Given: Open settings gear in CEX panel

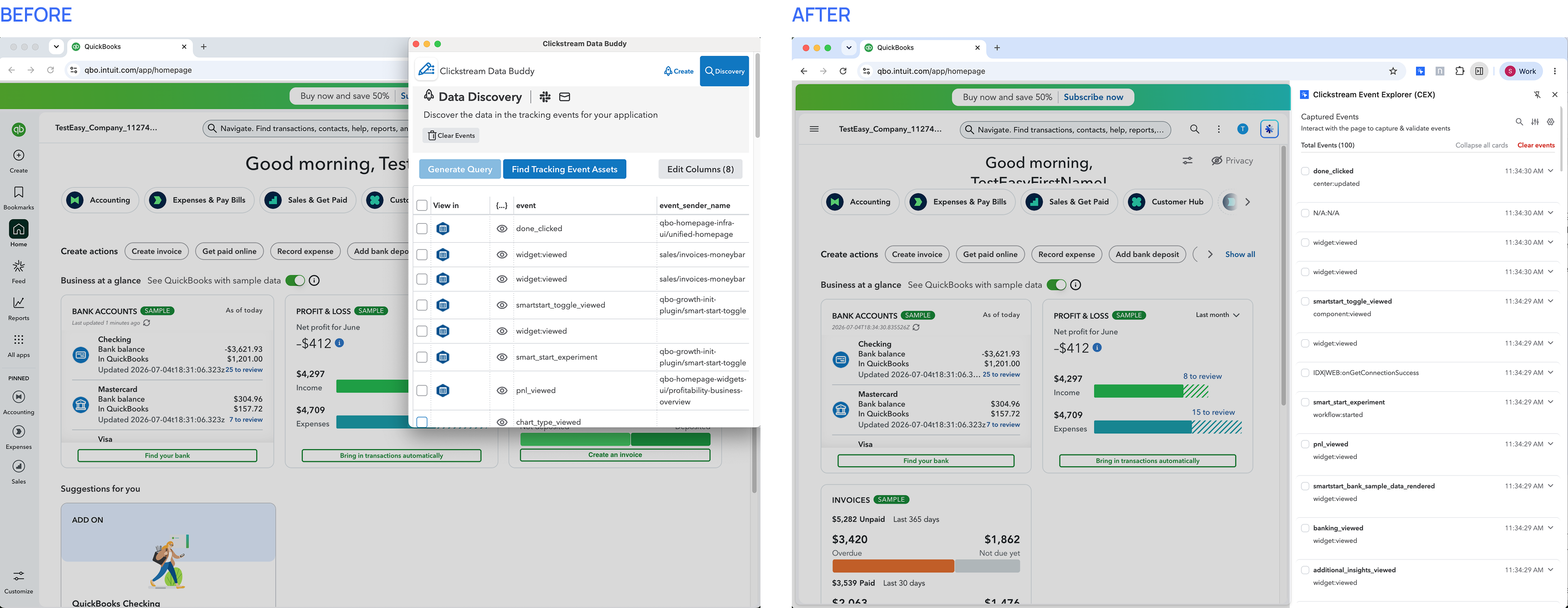Looking at the screenshot, I should (x=1551, y=122).
